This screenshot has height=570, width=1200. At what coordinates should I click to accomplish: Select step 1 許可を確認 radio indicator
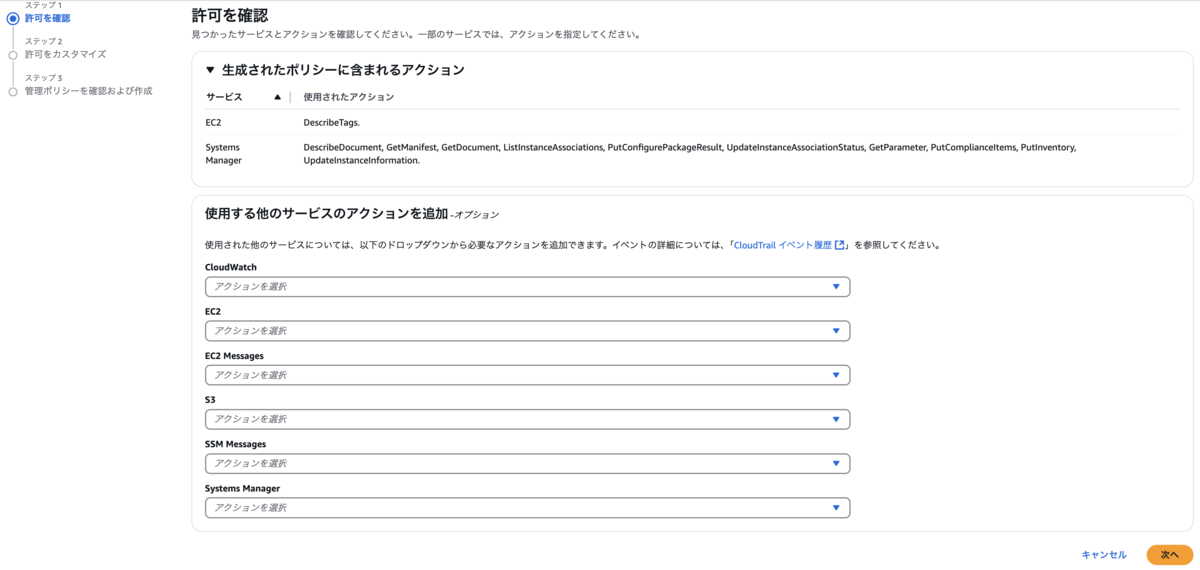pyautogui.click(x=13, y=18)
